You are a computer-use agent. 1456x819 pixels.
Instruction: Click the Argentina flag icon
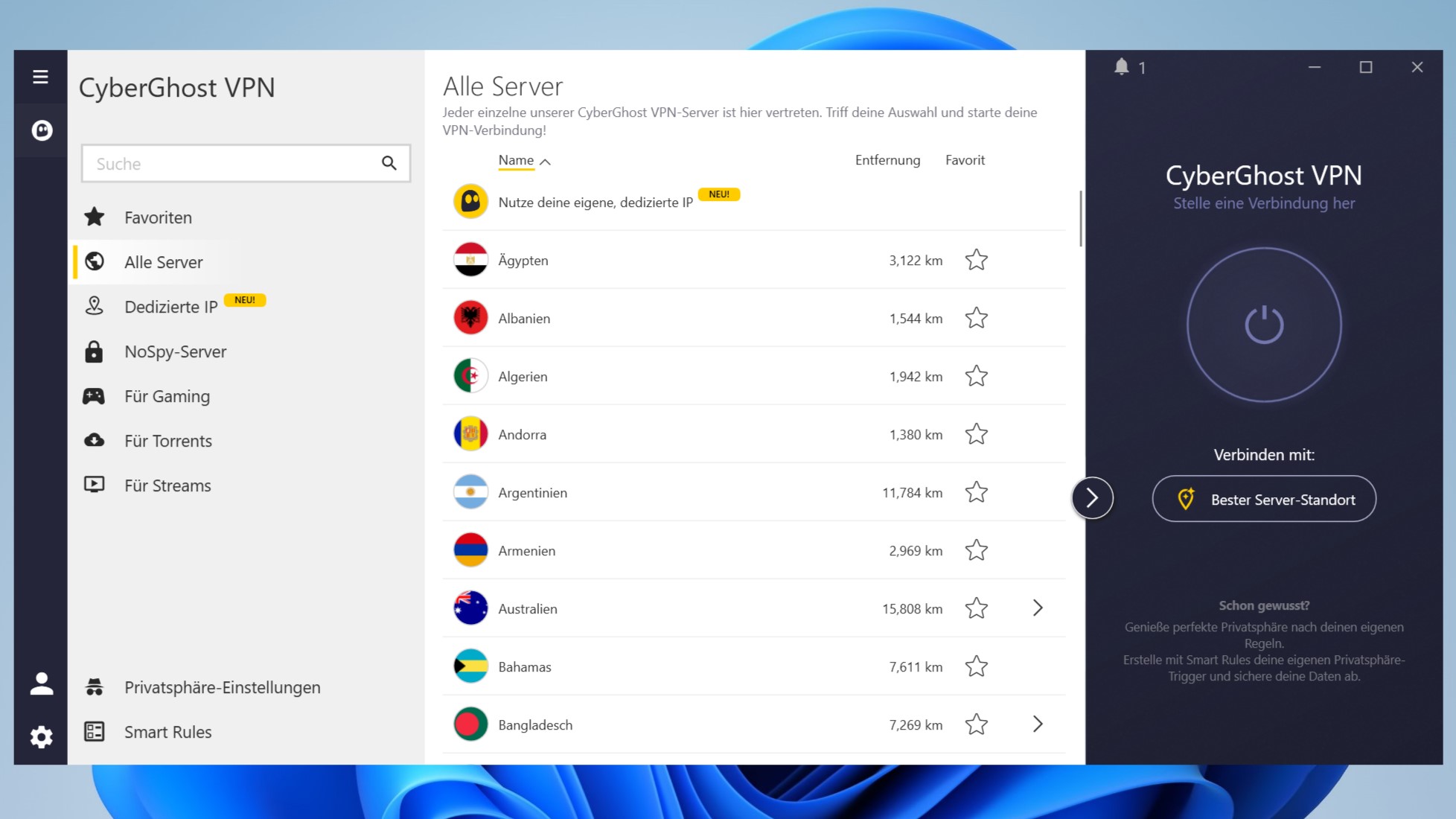click(470, 491)
